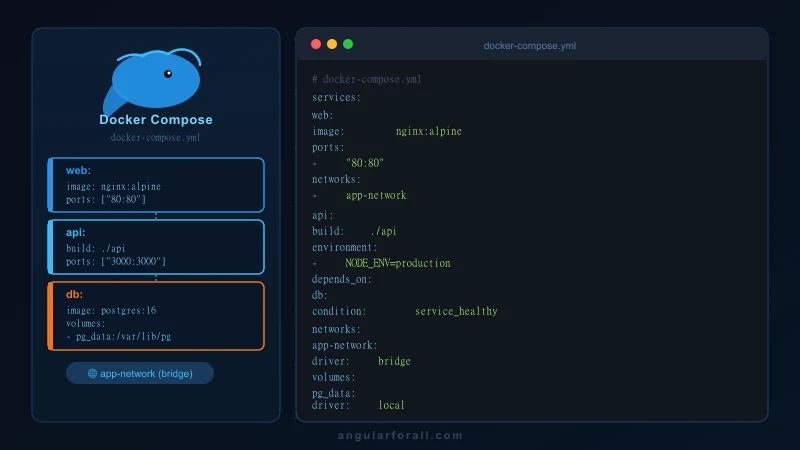
Task: Click the 'volumes:' key in code window
Action: (x=334, y=377)
